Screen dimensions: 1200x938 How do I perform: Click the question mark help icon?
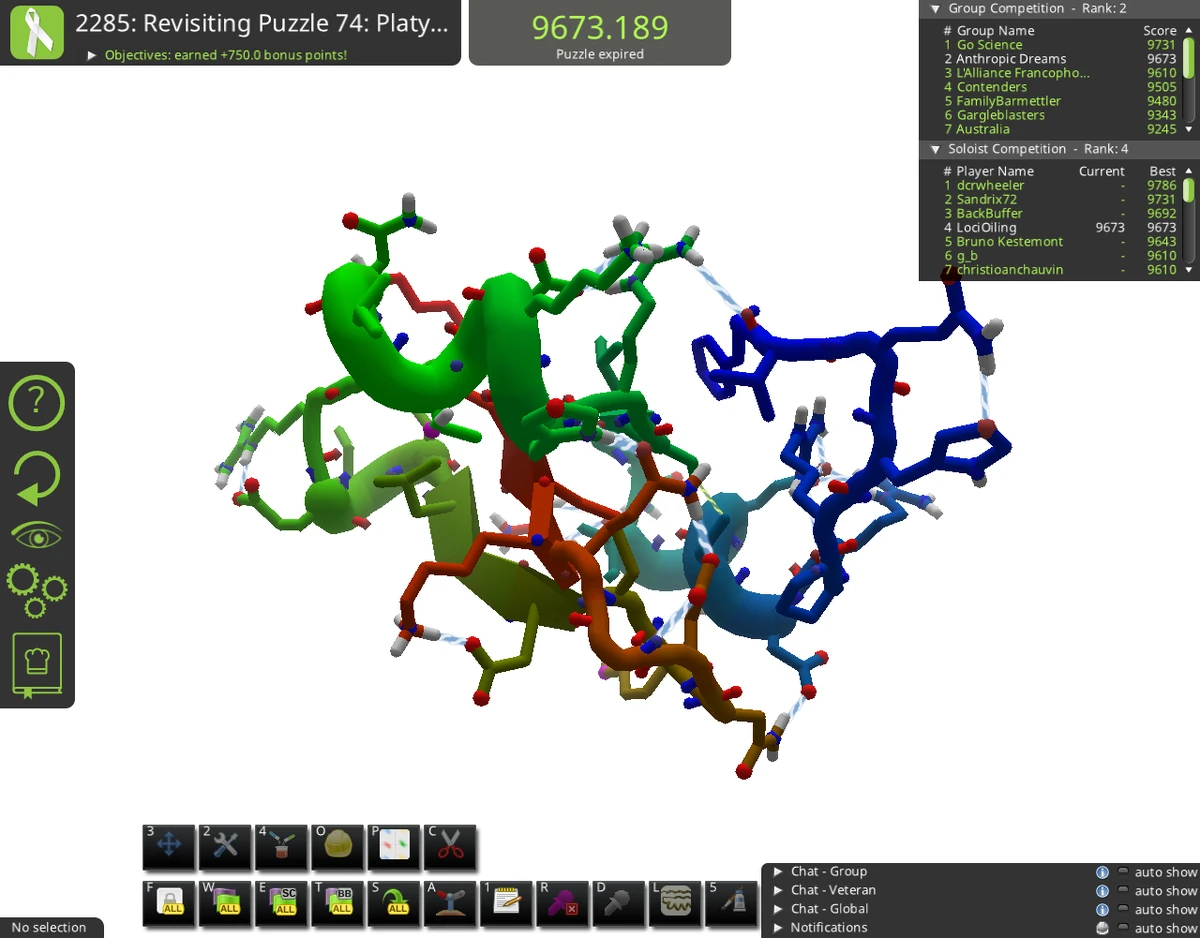point(36,403)
